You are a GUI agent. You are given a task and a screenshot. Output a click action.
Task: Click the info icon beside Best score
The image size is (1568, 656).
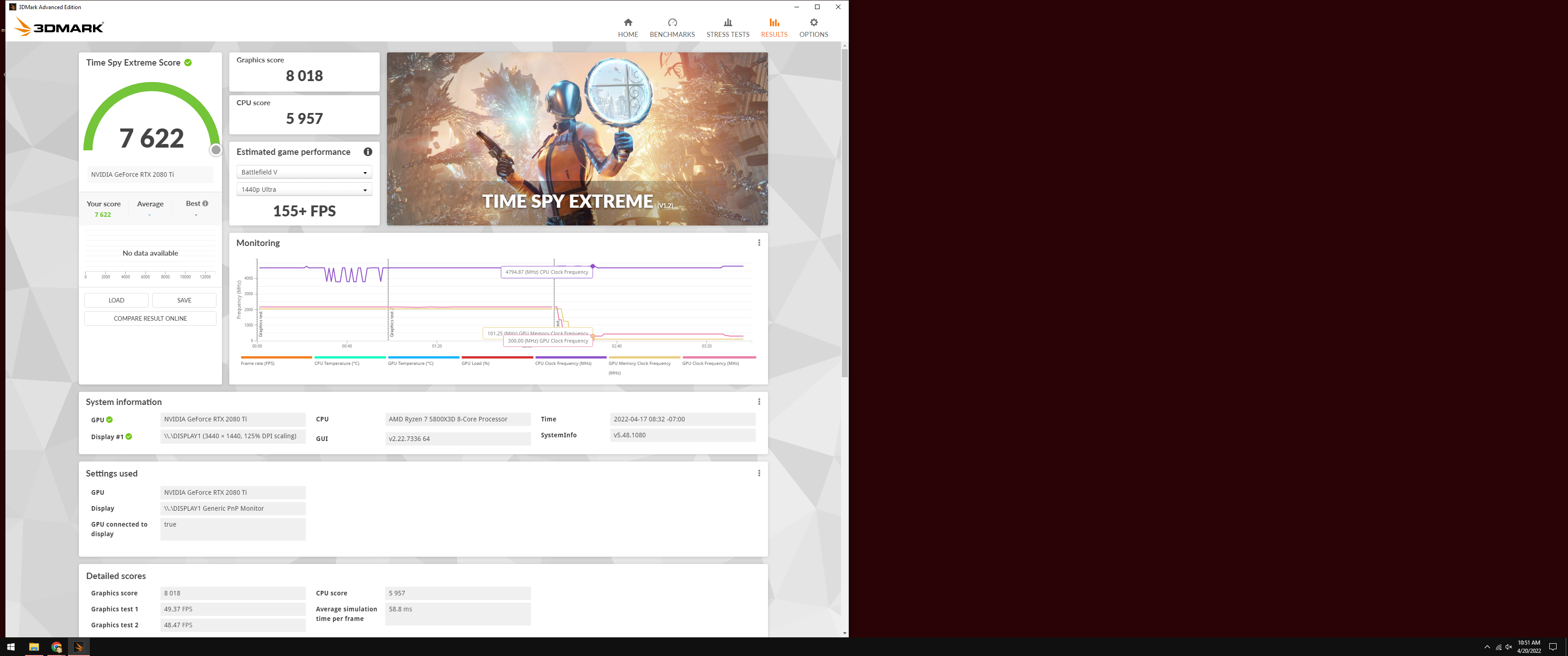coord(205,204)
